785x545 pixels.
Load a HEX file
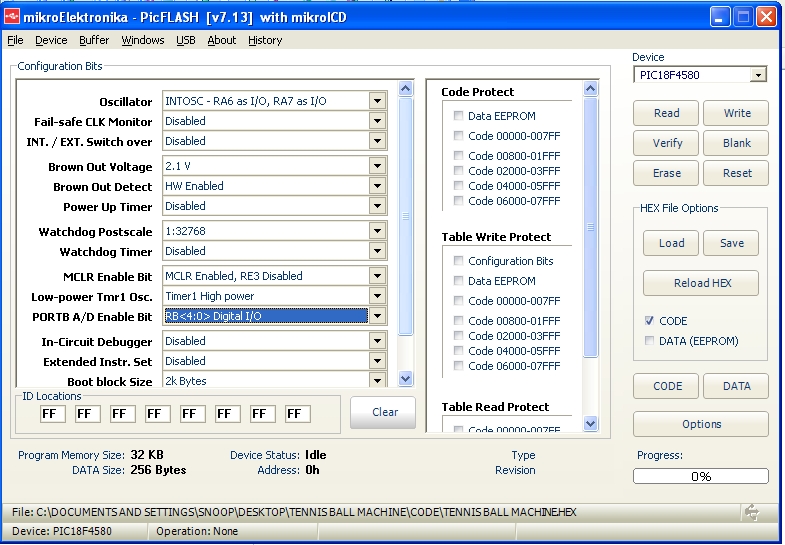671,243
